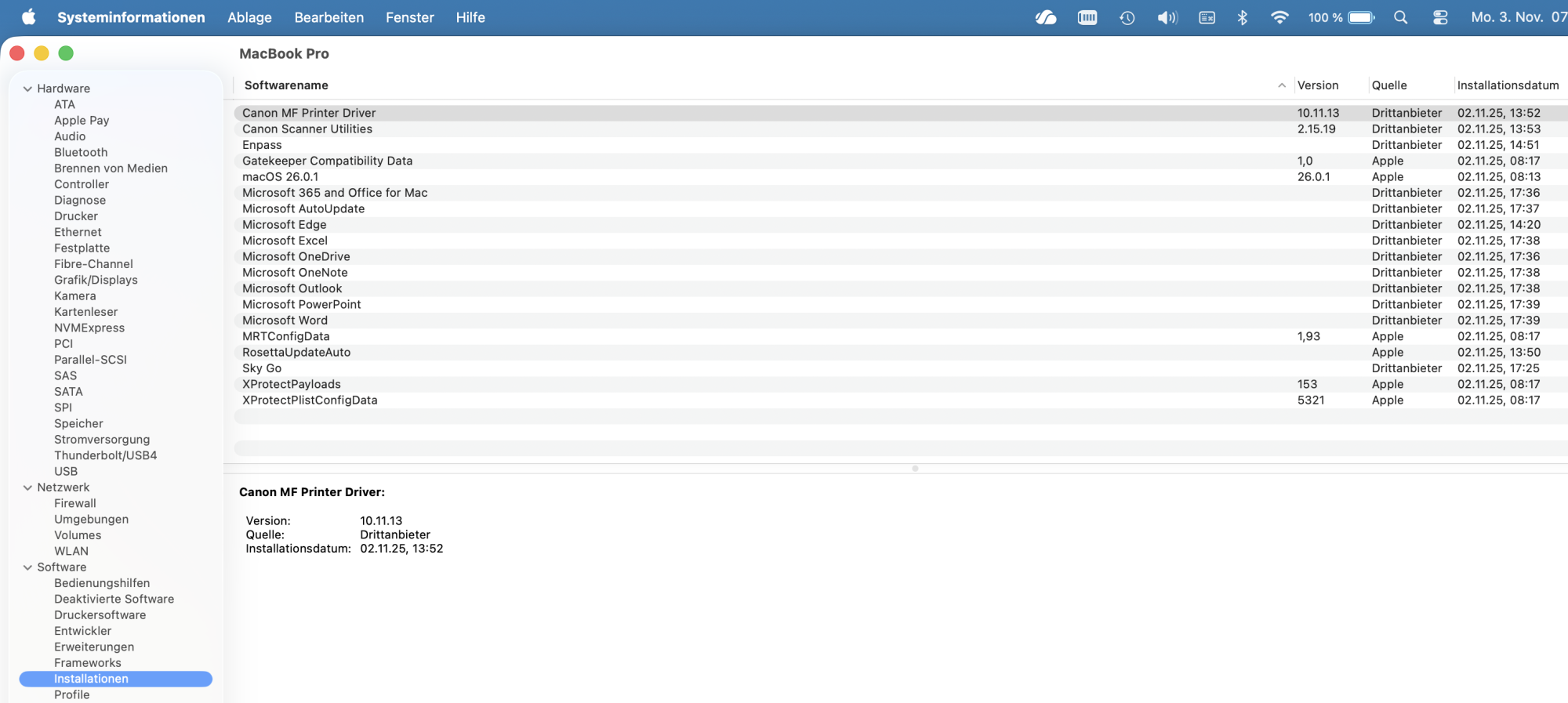This screenshot has height=703, width=1568.
Task: Open the Control Center icon
Action: 1440,17
